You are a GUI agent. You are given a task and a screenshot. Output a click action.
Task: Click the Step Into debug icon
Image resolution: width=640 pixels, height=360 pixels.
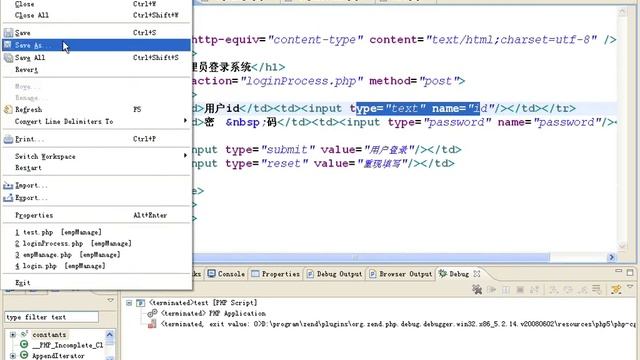click(553, 289)
